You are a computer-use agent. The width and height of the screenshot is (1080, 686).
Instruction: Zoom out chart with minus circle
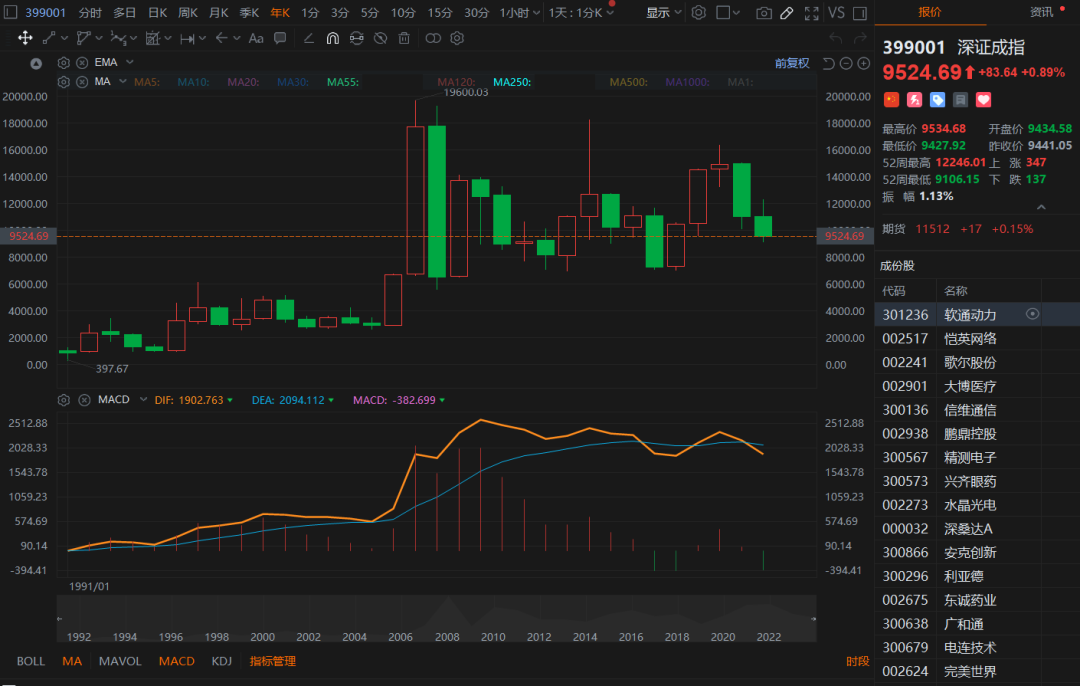[846, 63]
